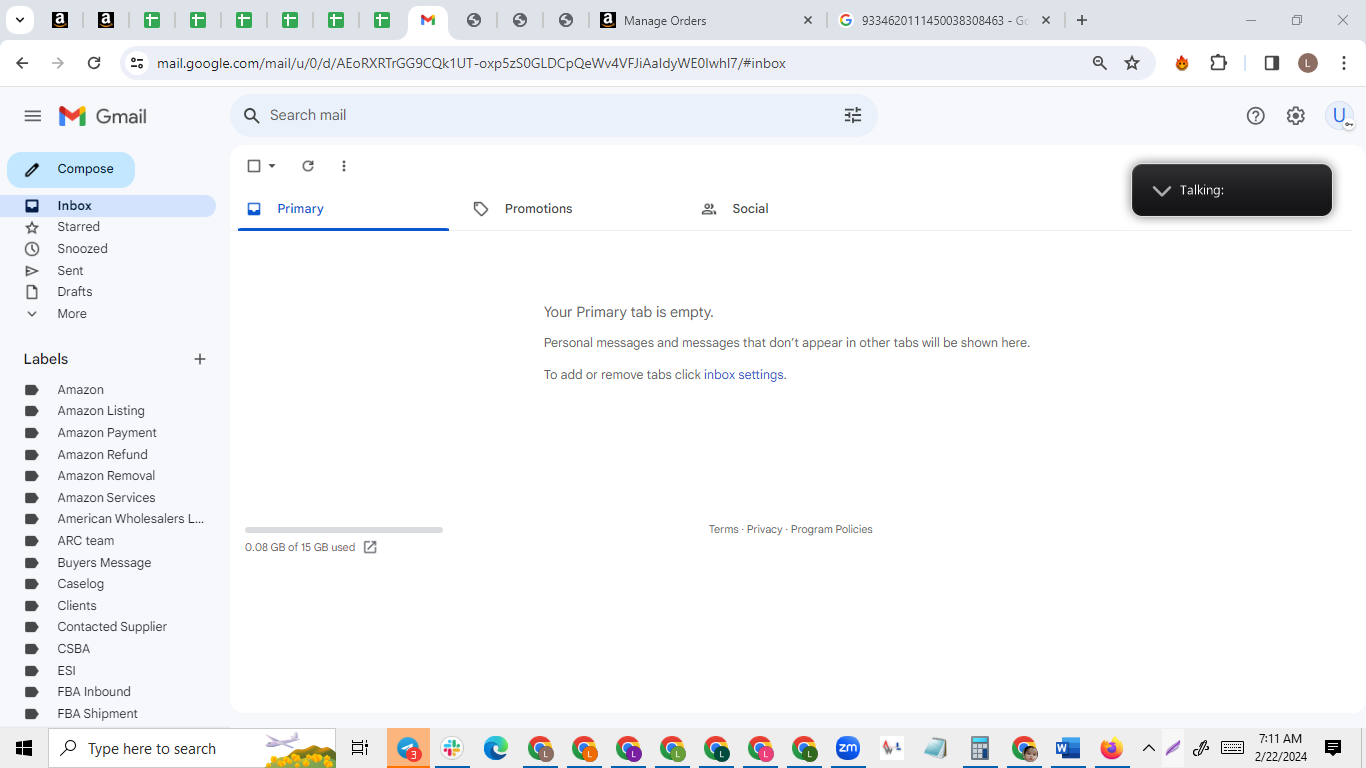The height and width of the screenshot is (768, 1366).
Task: Click the Compose button
Action: (x=71, y=169)
